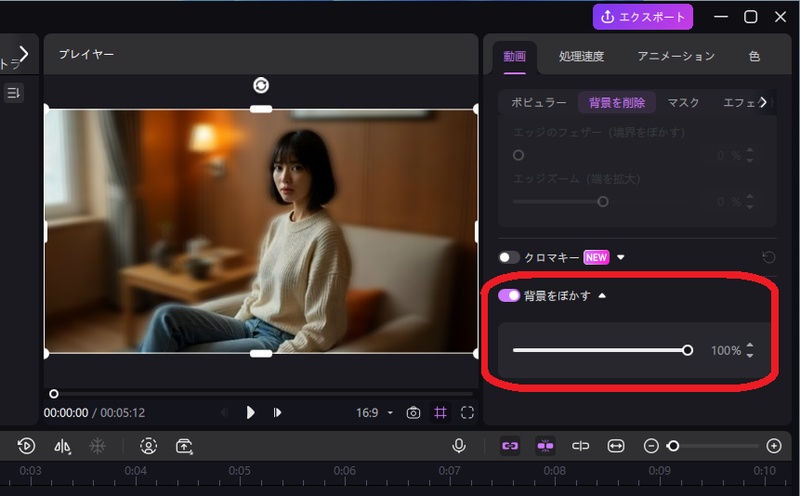Open the 16:9 aspect ratio dropdown

(x=374, y=412)
